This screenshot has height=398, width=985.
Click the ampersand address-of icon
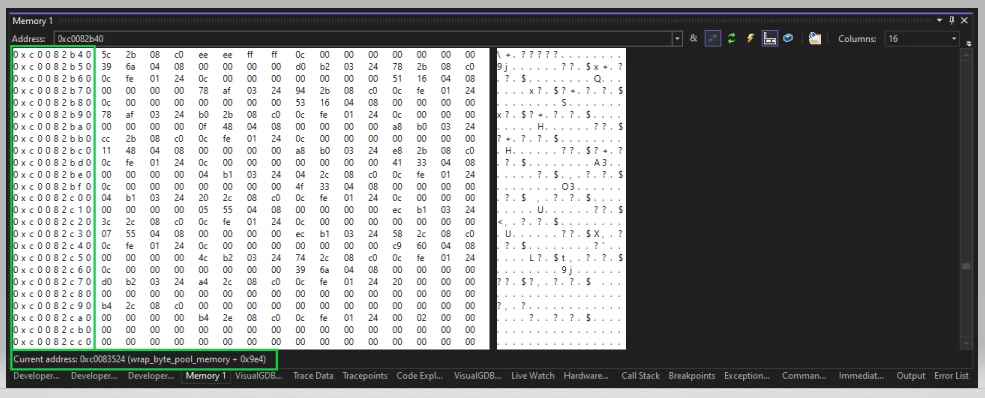click(694, 38)
